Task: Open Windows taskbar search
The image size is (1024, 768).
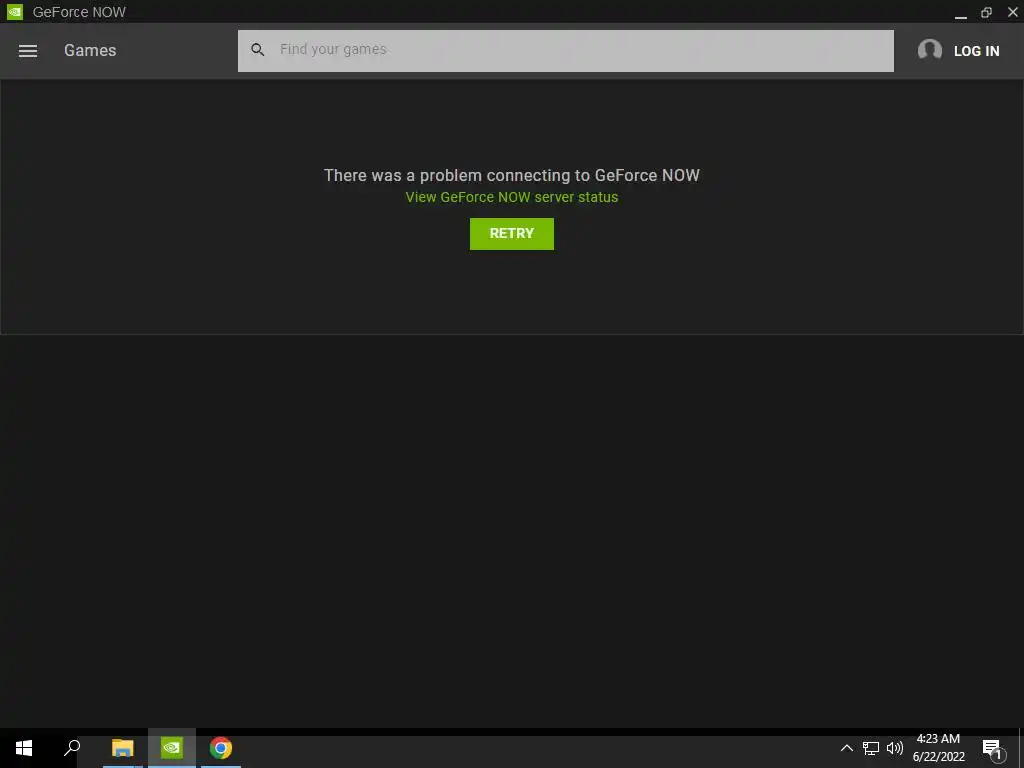Action: (x=72, y=748)
